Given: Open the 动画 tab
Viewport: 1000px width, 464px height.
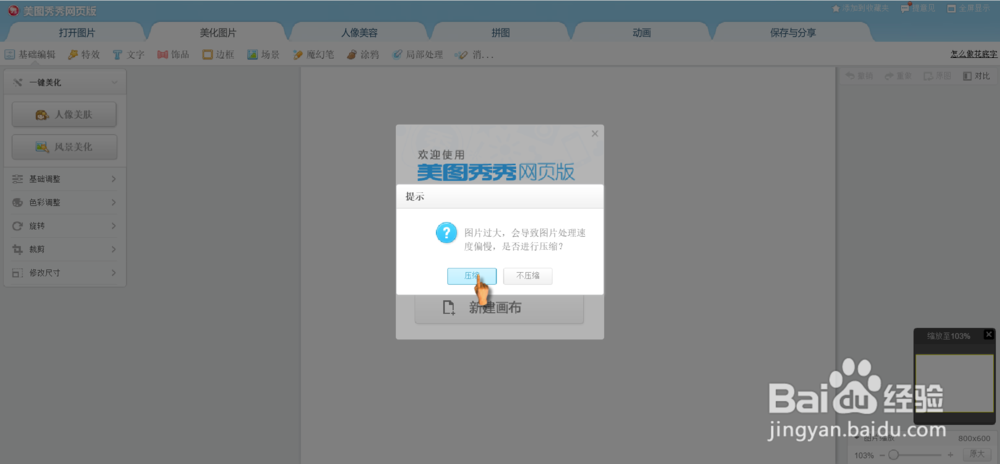Looking at the screenshot, I should coord(642,33).
